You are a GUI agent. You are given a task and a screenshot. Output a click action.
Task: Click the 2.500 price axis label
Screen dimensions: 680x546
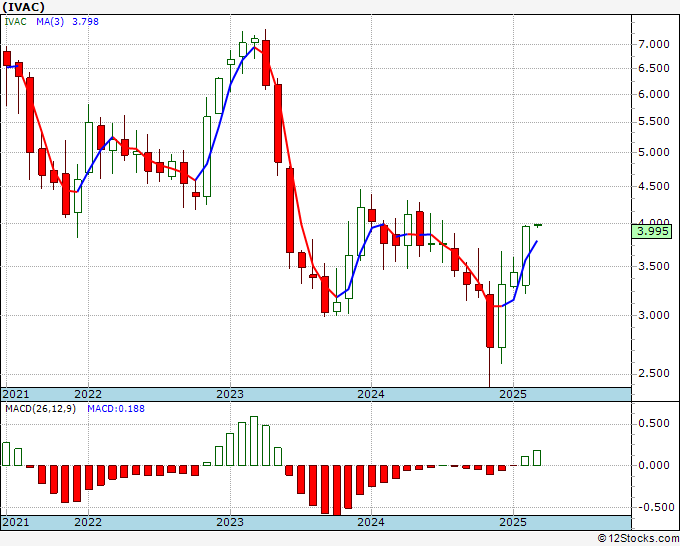coord(654,373)
